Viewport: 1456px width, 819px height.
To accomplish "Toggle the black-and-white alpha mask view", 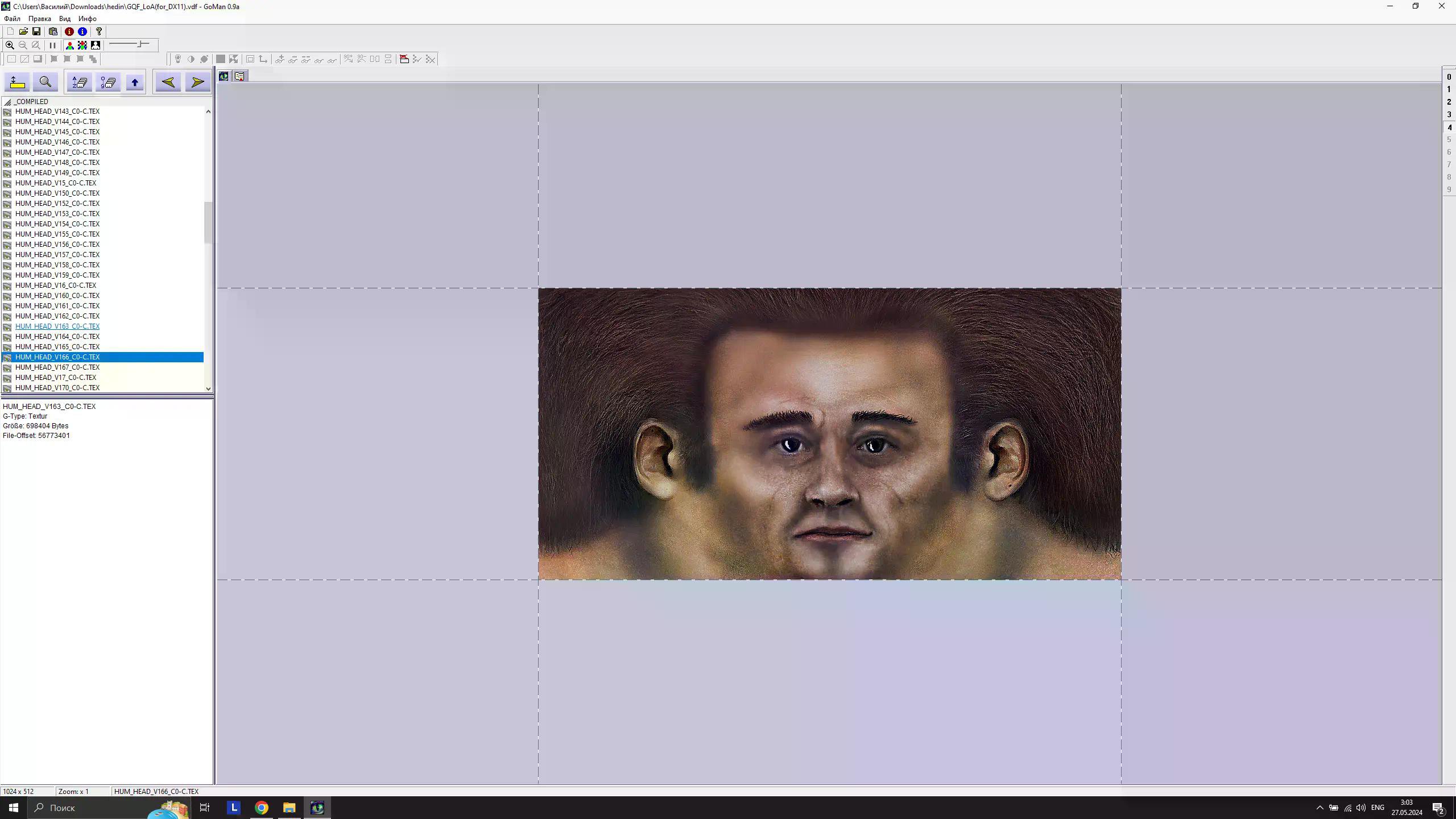I will click(x=96, y=45).
